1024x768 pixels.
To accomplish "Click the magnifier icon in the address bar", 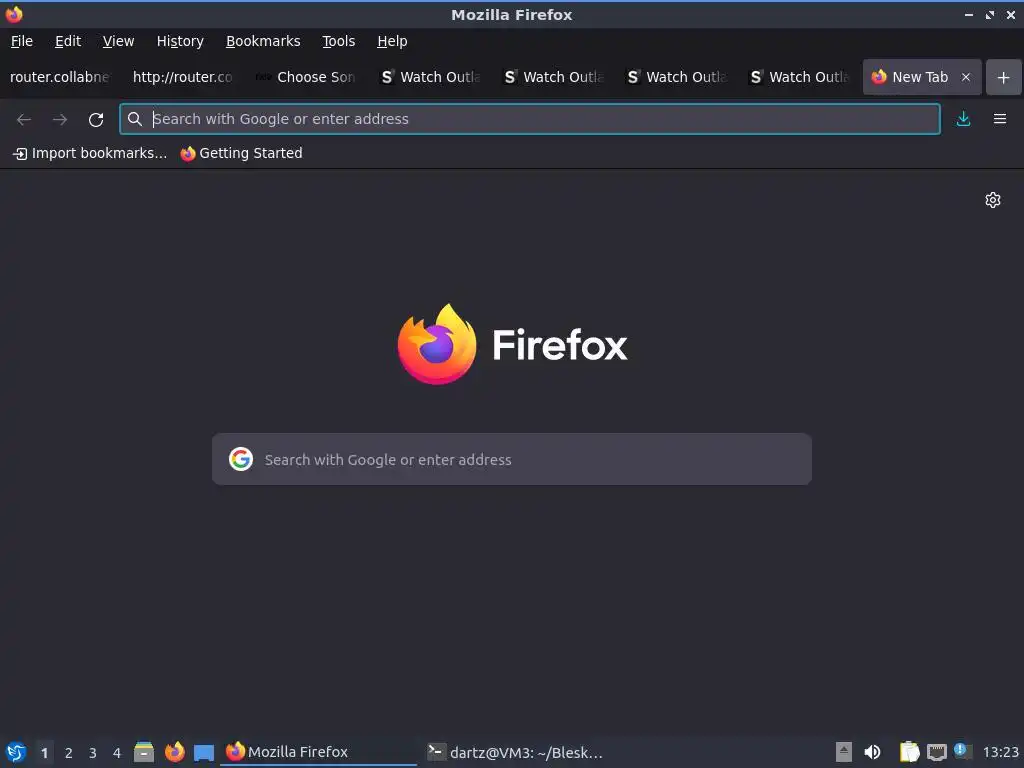I will coord(135,119).
